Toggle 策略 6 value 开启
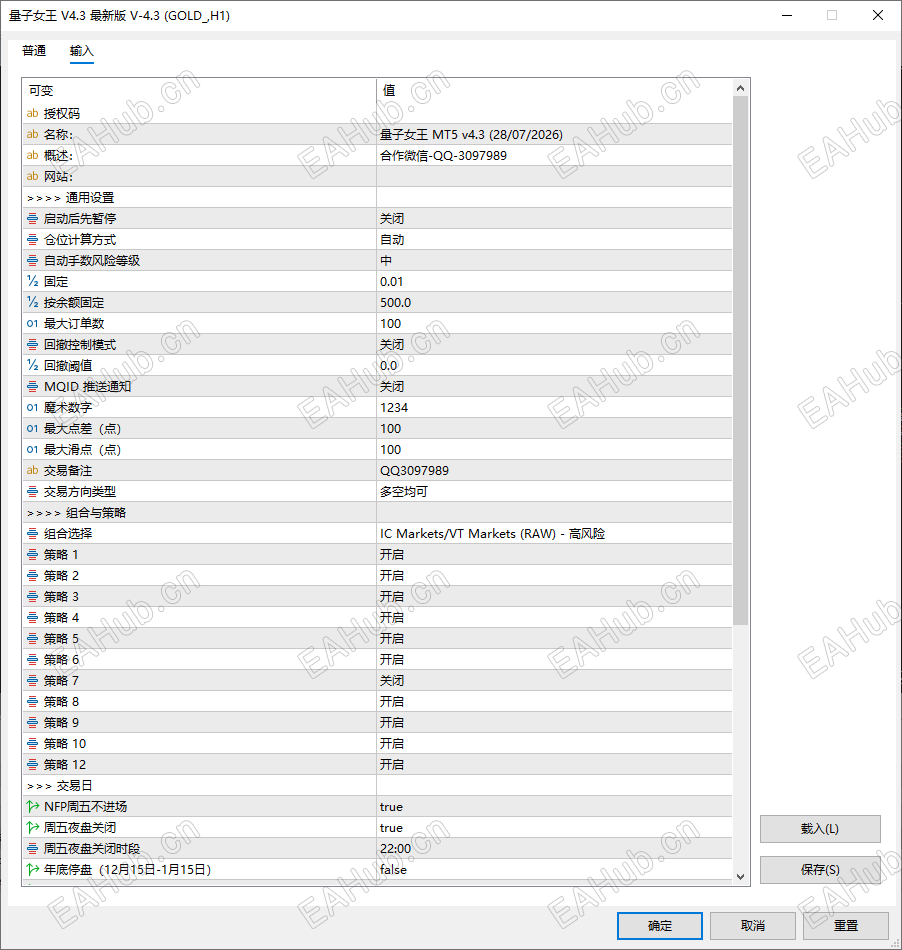The width and height of the screenshot is (902, 950). 554,660
